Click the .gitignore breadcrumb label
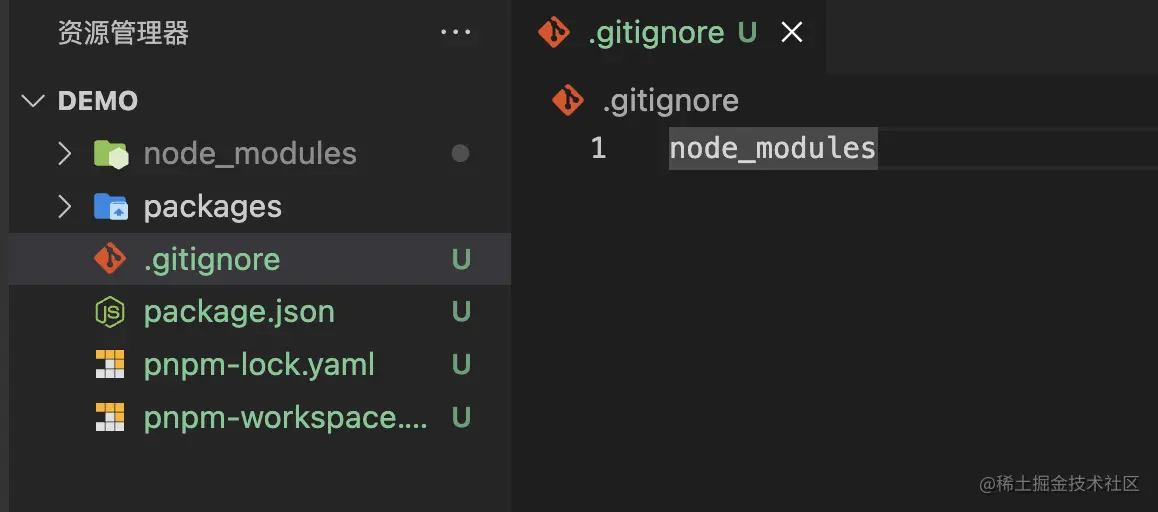This screenshot has height=512, width=1158. [x=670, y=101]
